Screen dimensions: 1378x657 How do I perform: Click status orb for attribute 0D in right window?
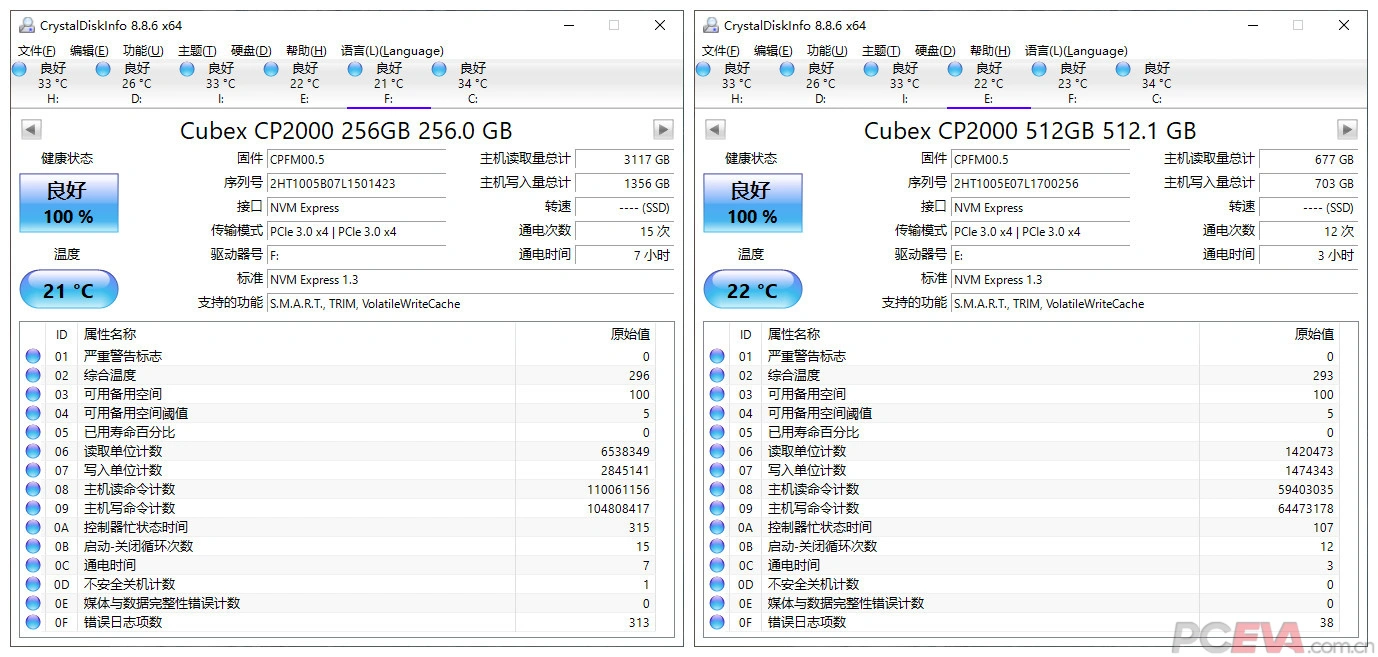pyautogui.click(x=717, y=584)
